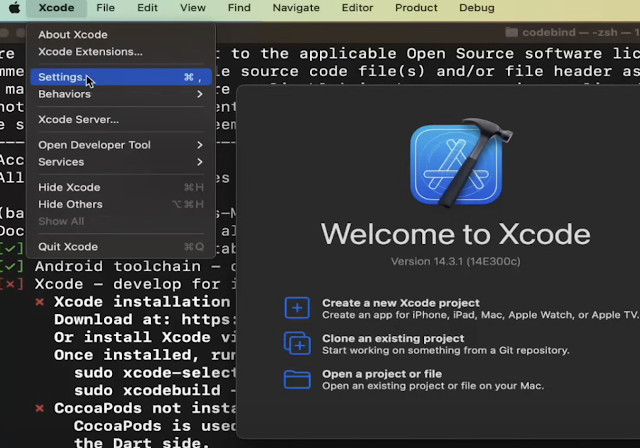The image size is (640, 448).
Task: Click the 'Once installed, run' terminal line
Action: coord(145,355)
